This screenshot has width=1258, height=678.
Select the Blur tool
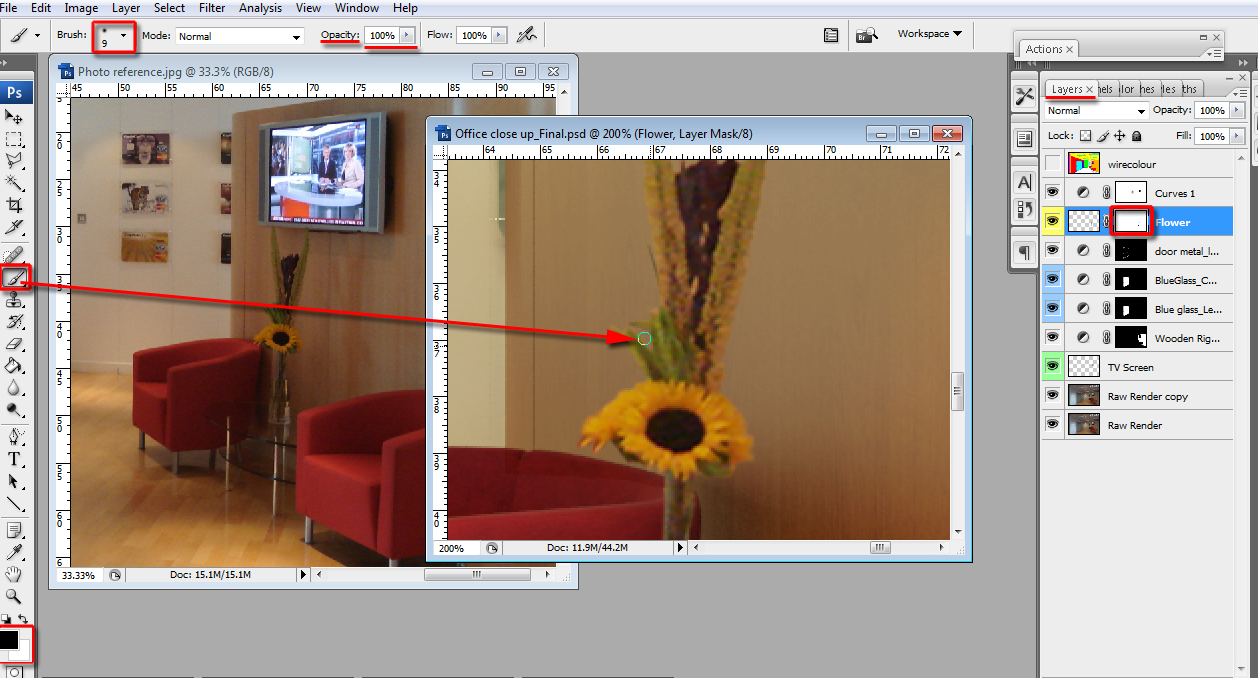click(15, 387)
